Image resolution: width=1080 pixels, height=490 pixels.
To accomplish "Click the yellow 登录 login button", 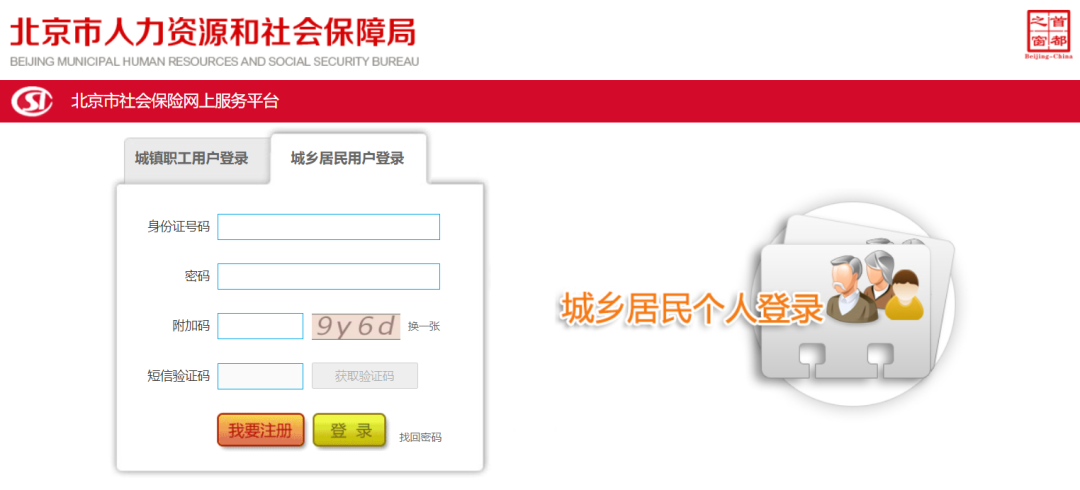I will tap(349, 430).
